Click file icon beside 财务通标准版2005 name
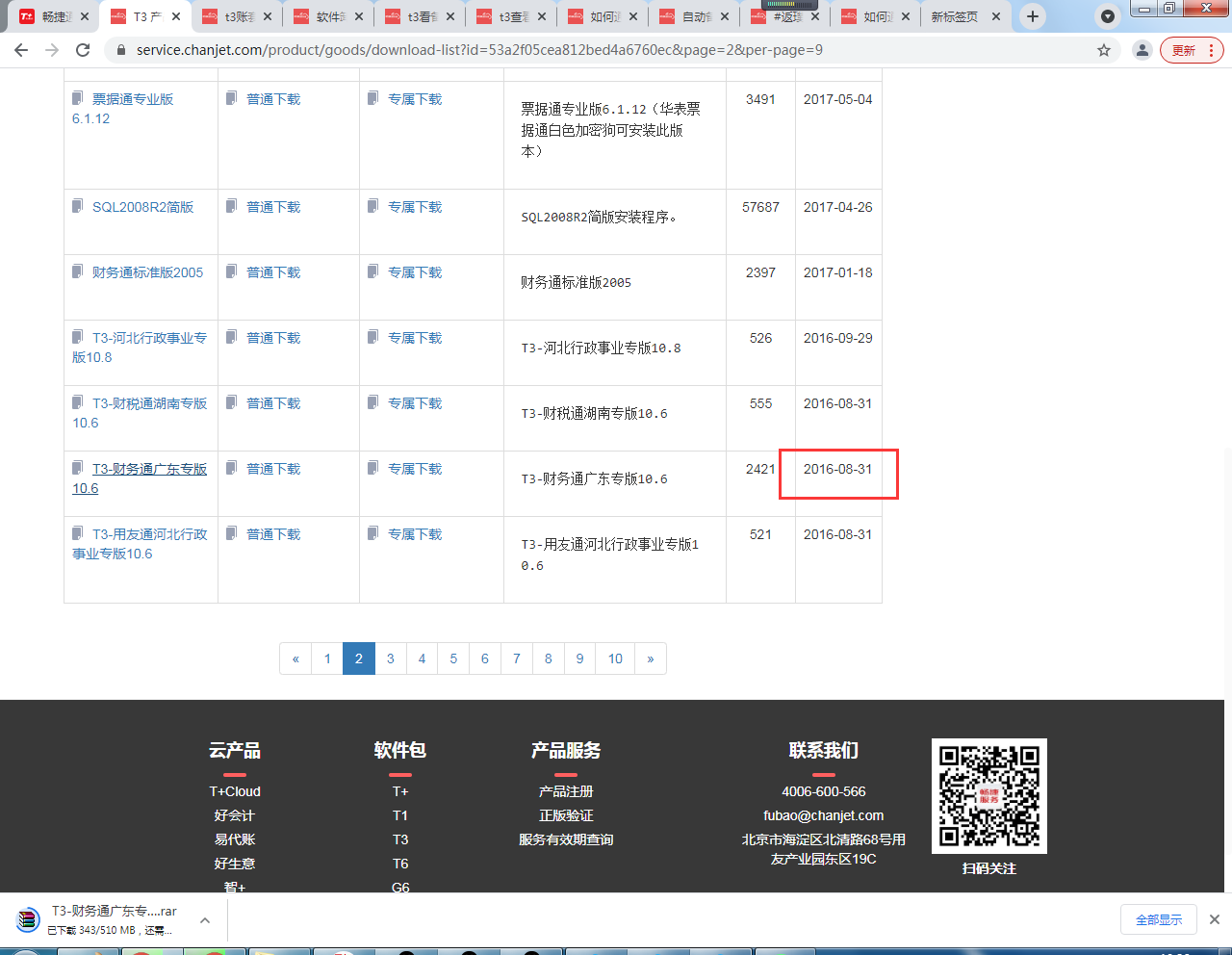The height and width of the screenshot is (955, 1232). 77,271
